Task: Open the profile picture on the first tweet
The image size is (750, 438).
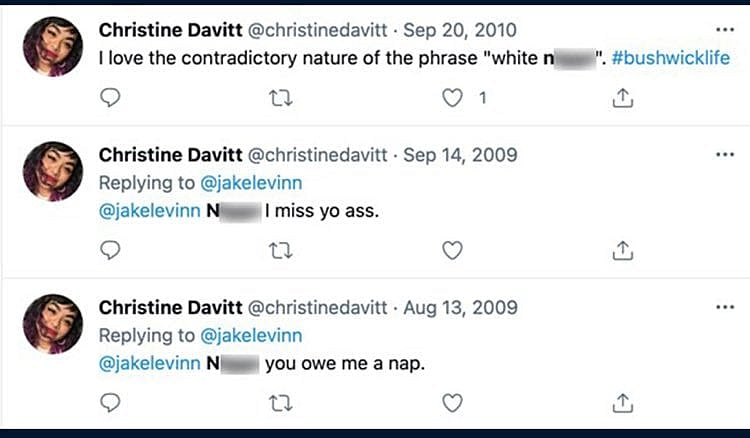Action: (52, 48)
